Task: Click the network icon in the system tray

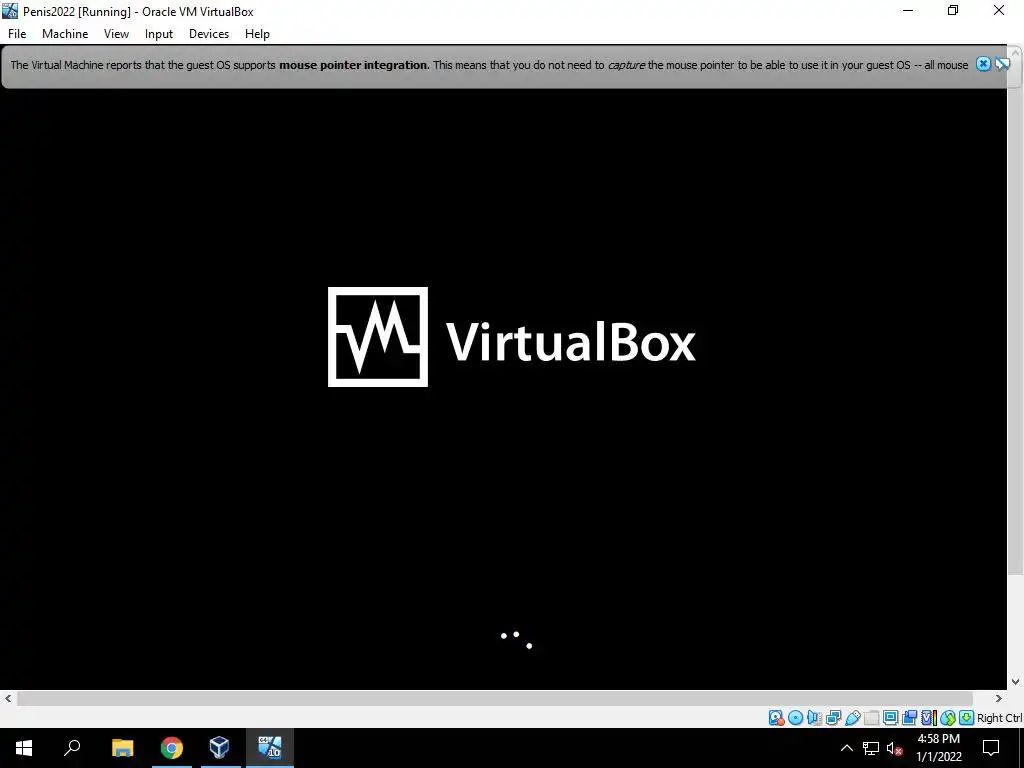Action: pyautogui.click(x=871, y=748)
